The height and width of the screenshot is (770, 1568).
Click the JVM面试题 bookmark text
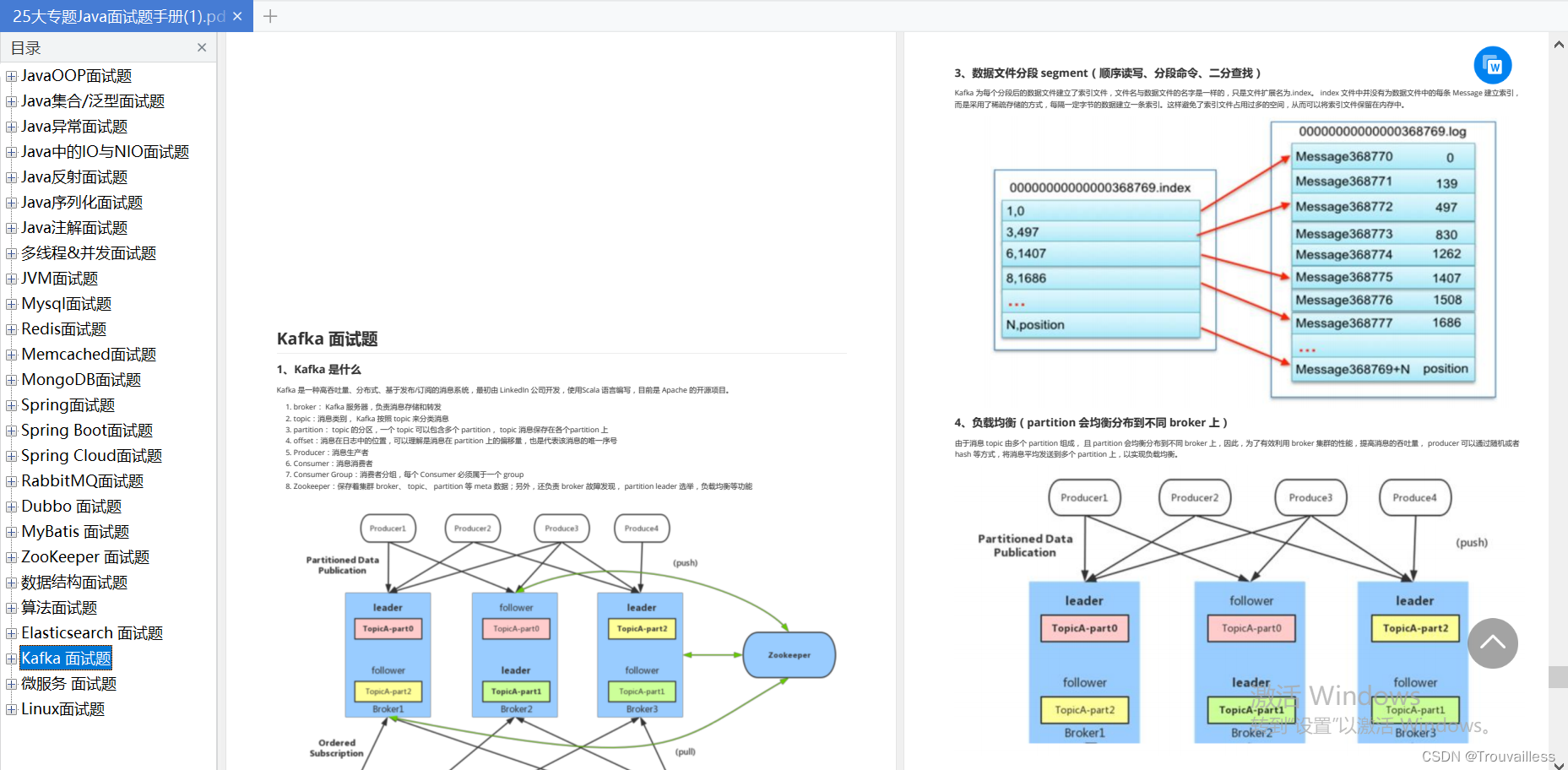point(59,279)
